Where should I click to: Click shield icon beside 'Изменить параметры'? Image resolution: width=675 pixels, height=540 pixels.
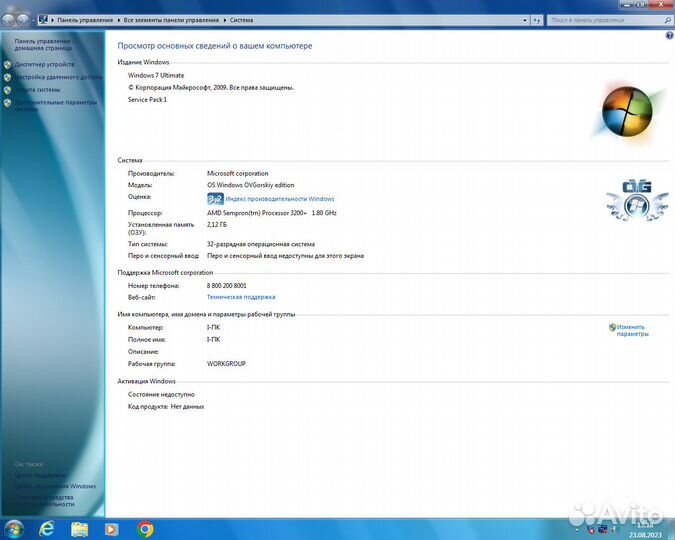[612, 327]
